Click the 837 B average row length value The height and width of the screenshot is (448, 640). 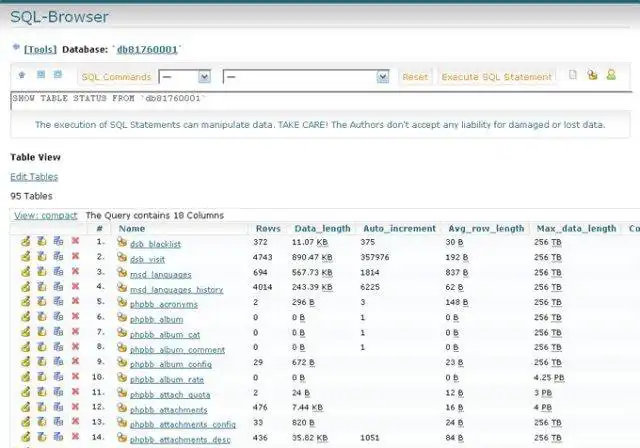click(x=457, y=272)
